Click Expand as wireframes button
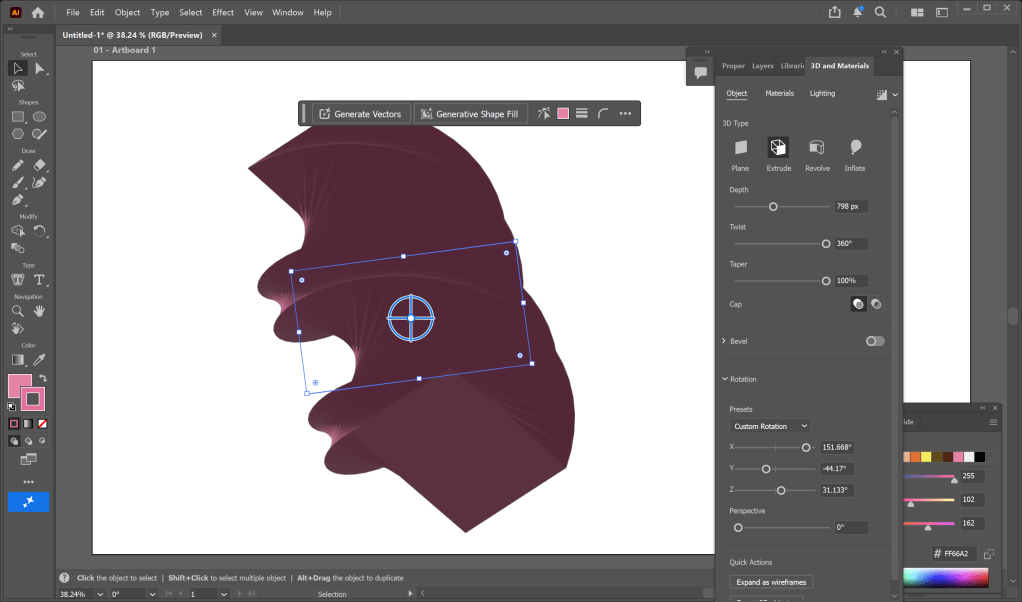The image size is (1022, 602). tap(772, 582)
